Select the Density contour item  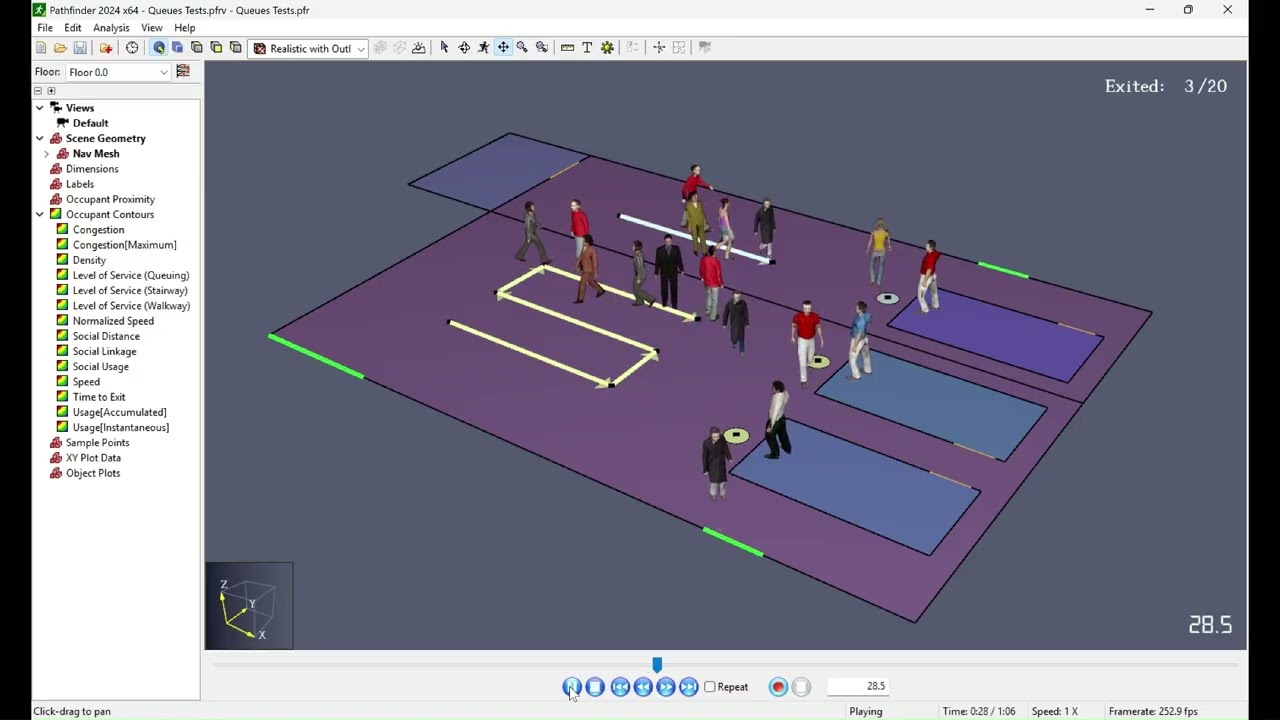tap(89, 260)
